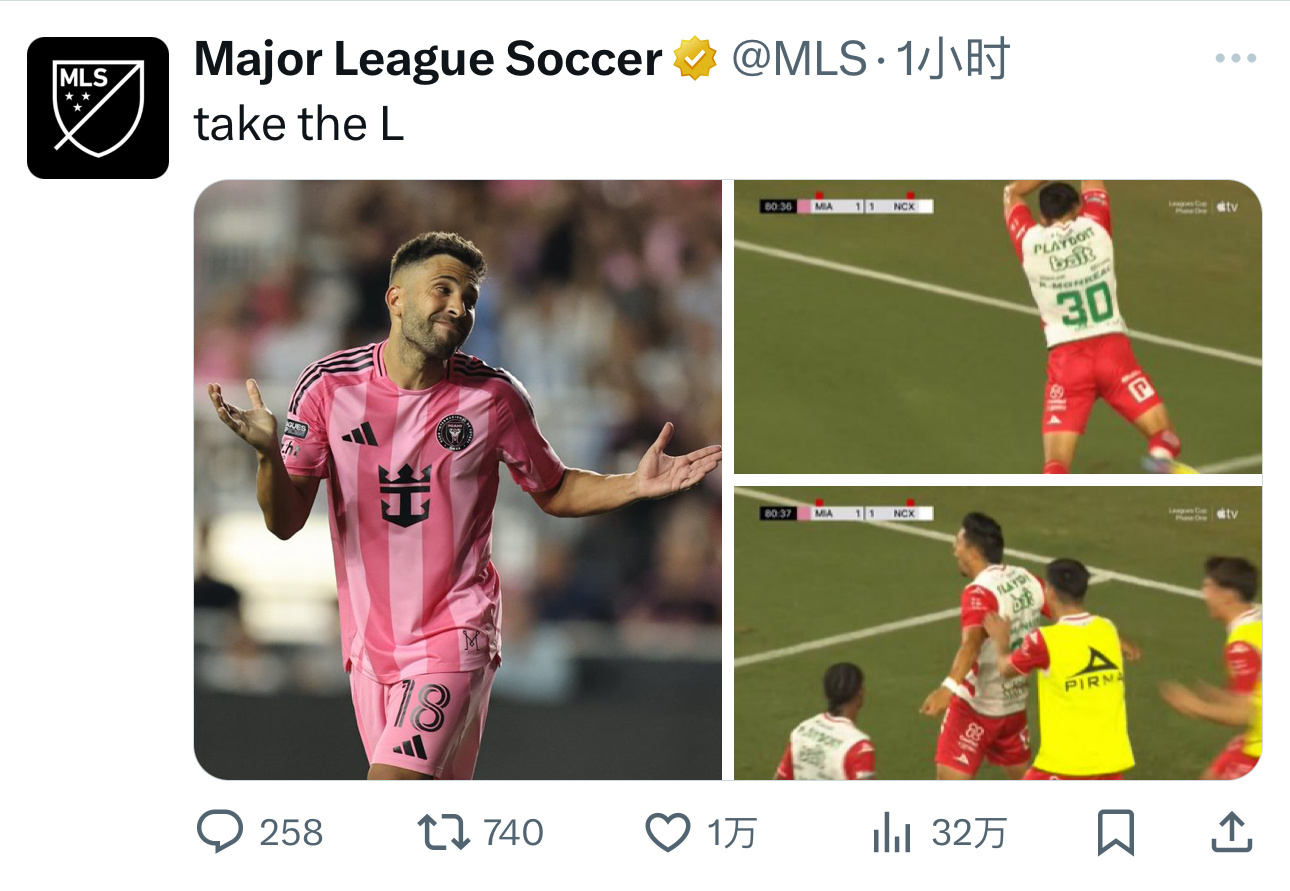
Task: Click the 740 repost count
Action: [513, 832]
